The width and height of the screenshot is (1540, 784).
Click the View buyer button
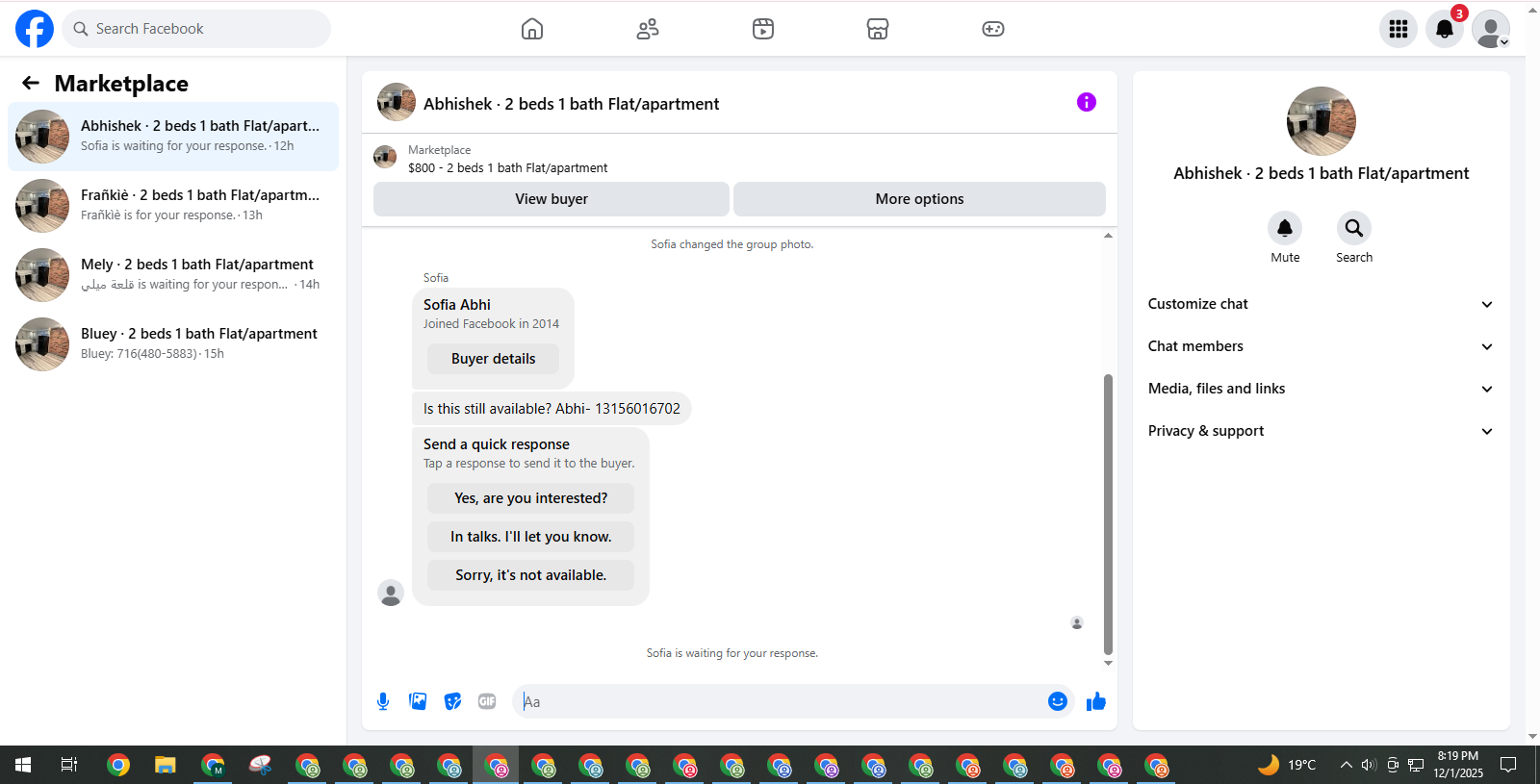point(552,199)
